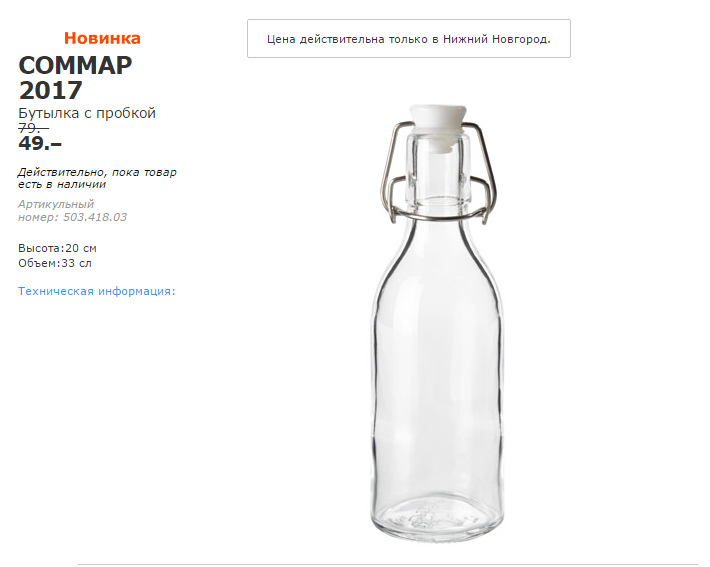Click the Высота:20 см specification

tap(57, 247)
